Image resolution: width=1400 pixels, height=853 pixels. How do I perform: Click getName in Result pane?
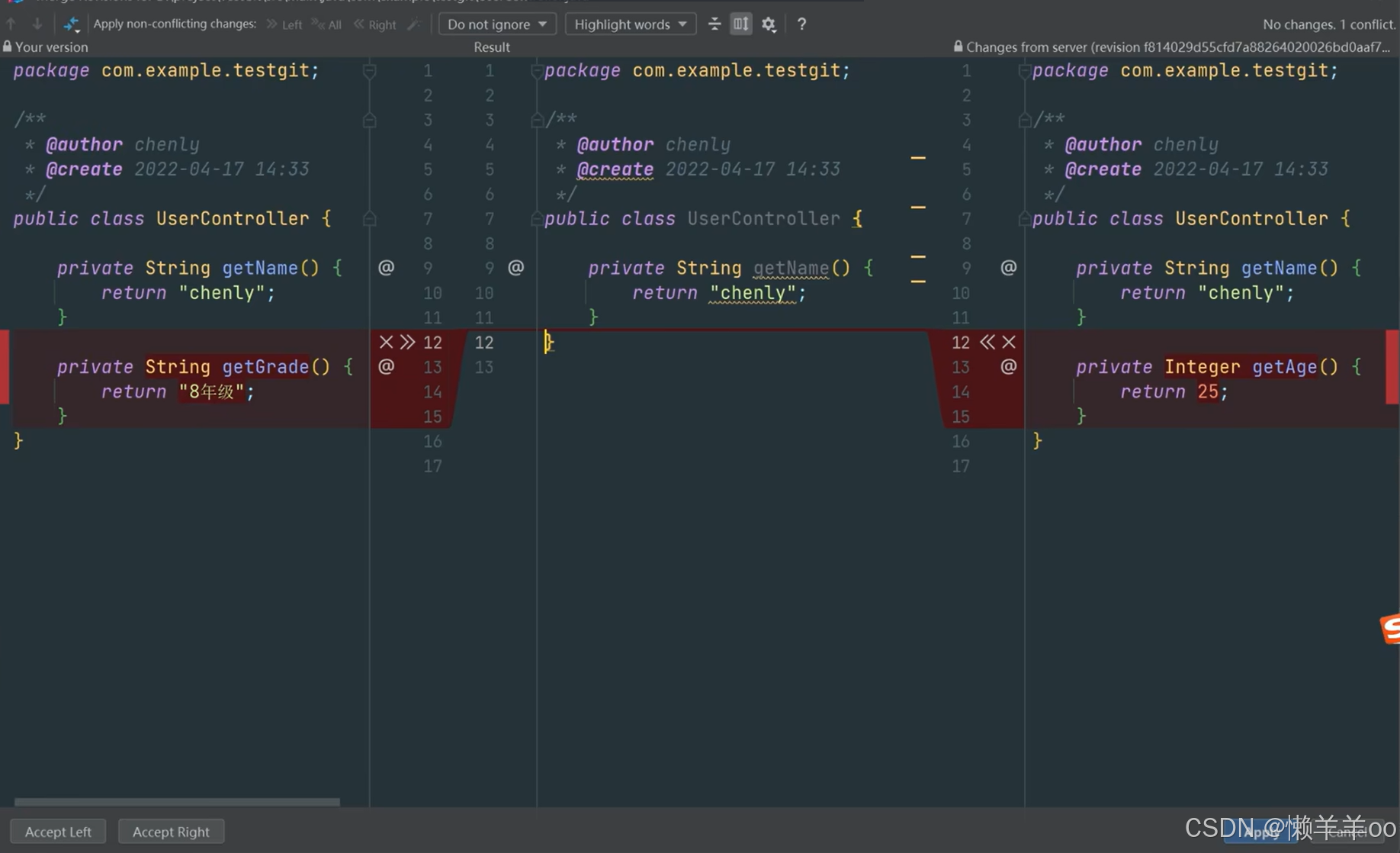click(791, 269)
